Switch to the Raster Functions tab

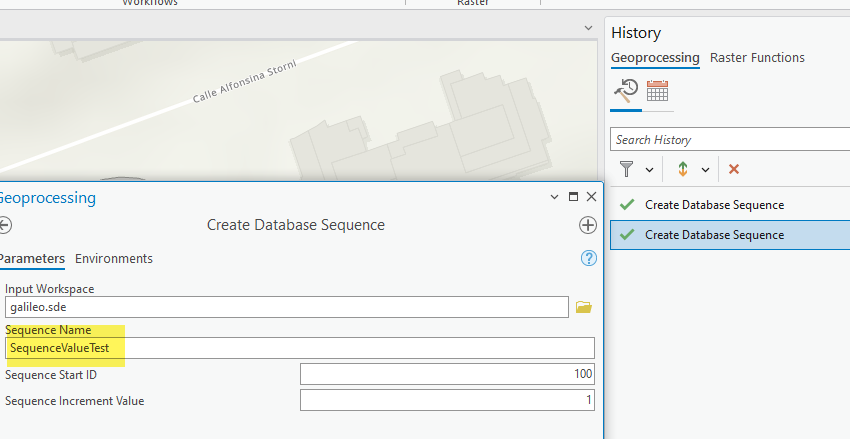(x=757, y=58)
